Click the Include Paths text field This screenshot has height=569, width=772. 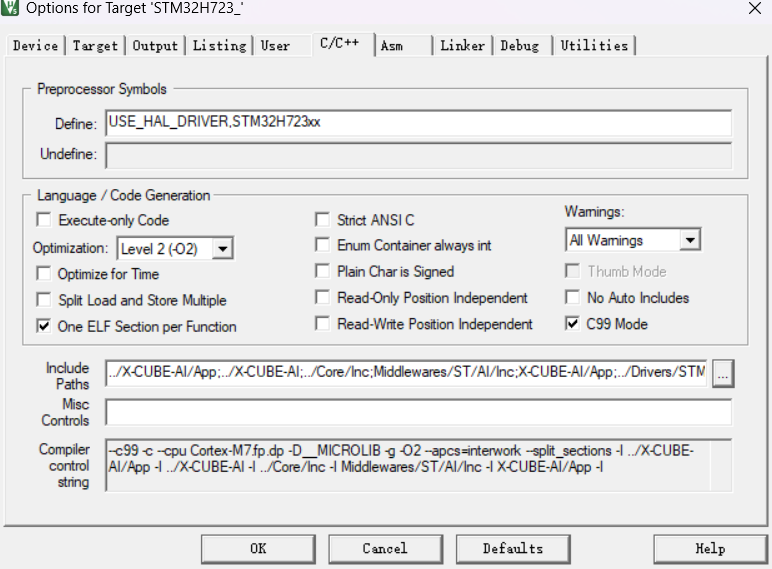[x=407, y=373]
